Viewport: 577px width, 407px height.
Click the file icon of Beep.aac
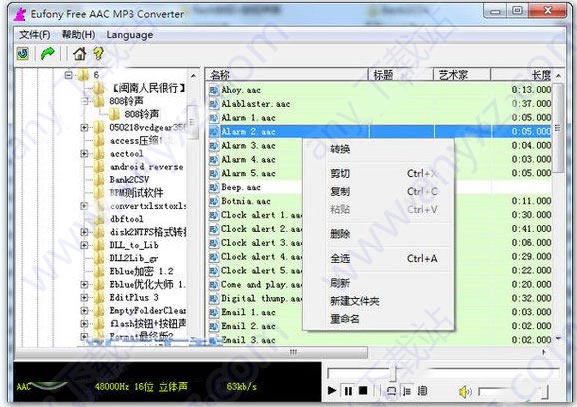[x=214, y=188]
